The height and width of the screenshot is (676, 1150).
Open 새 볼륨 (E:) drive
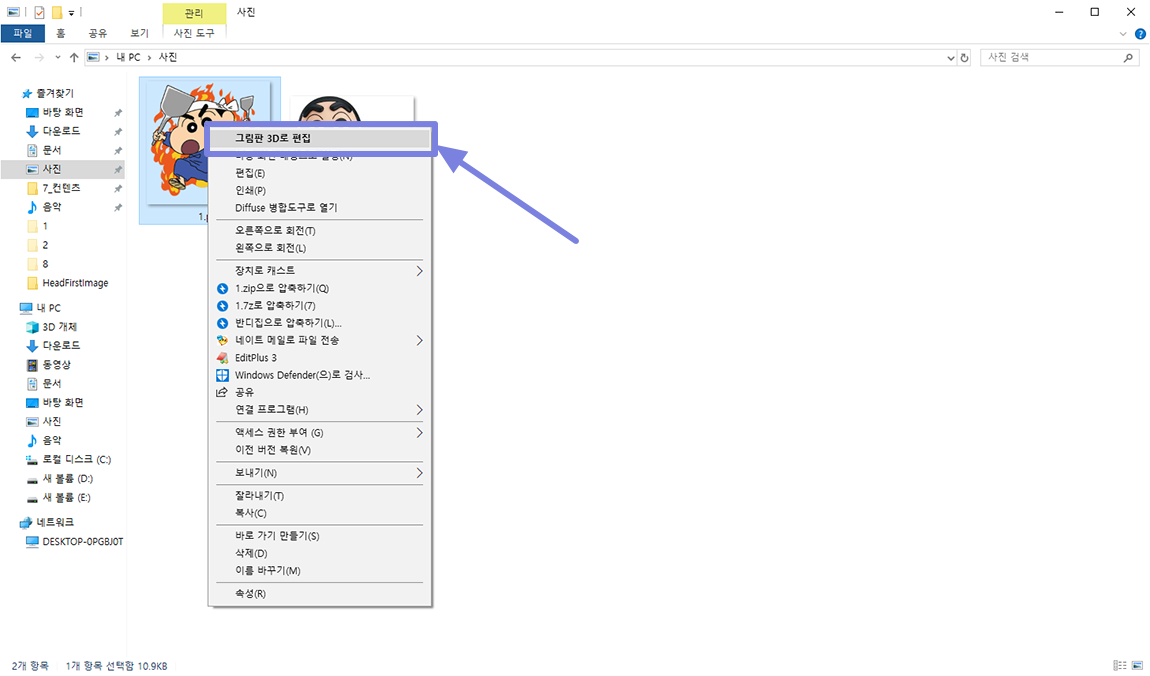pos(67,498)
